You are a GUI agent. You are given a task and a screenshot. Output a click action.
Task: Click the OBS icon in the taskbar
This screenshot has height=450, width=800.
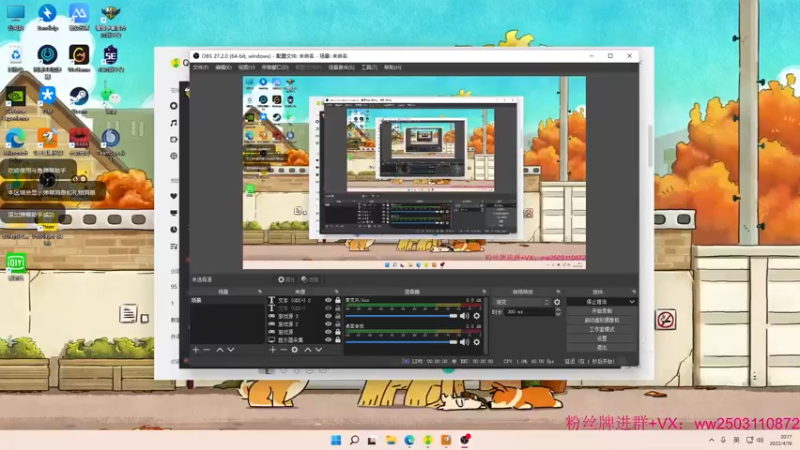click(465, 440)
